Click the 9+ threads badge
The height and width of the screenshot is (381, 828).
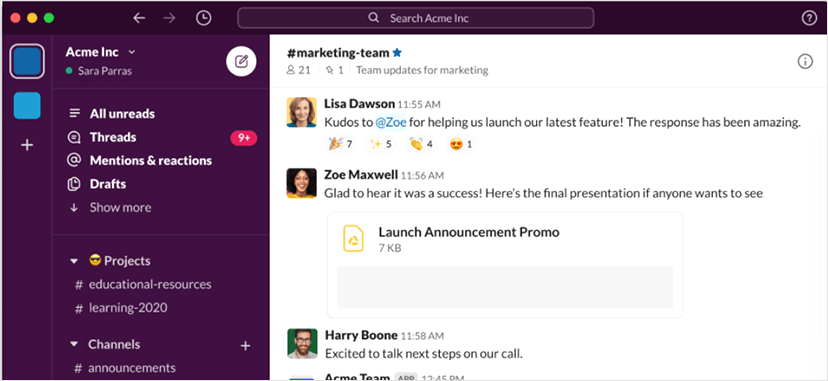coord(243,138)
